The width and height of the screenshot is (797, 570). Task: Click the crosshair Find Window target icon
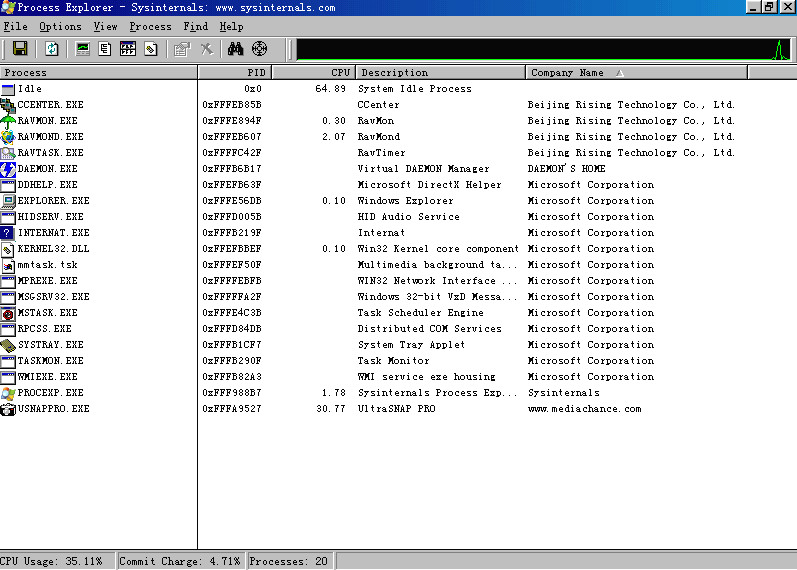(259, 49)
